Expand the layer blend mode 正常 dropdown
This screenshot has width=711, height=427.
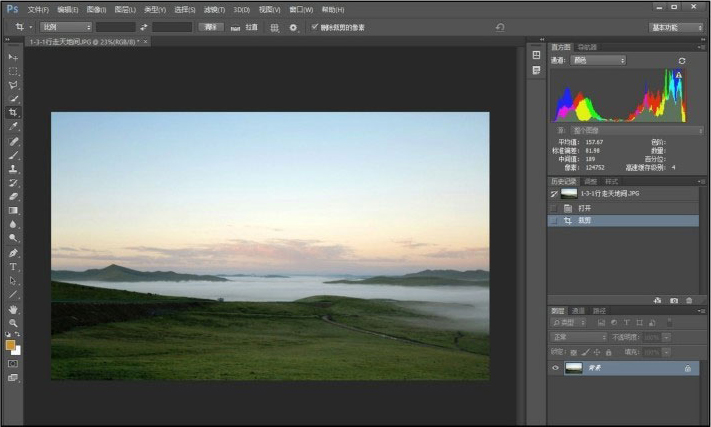pyautogui.click(x=579, y=337)
